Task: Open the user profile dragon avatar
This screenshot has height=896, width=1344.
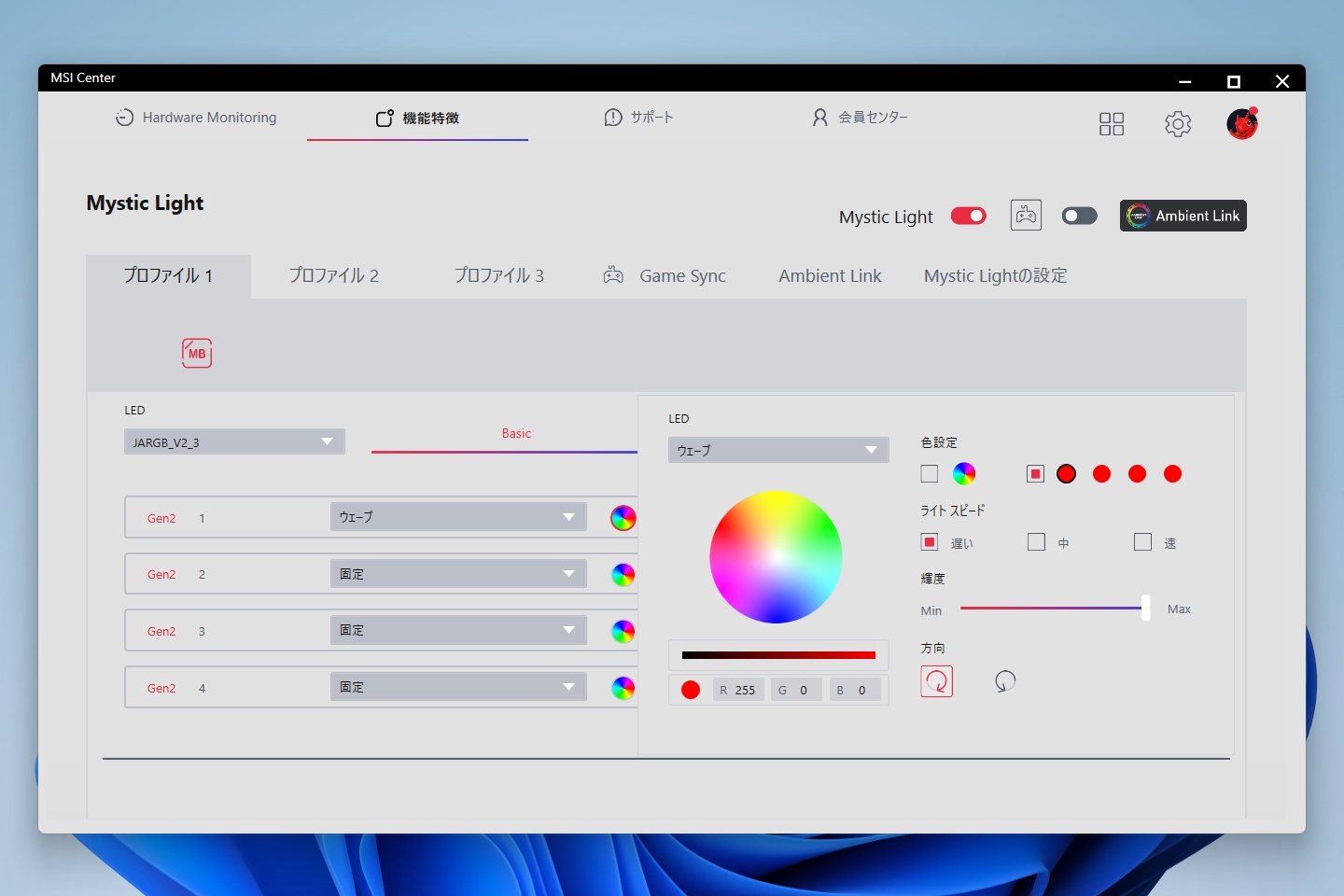Action: point(1242,123)
